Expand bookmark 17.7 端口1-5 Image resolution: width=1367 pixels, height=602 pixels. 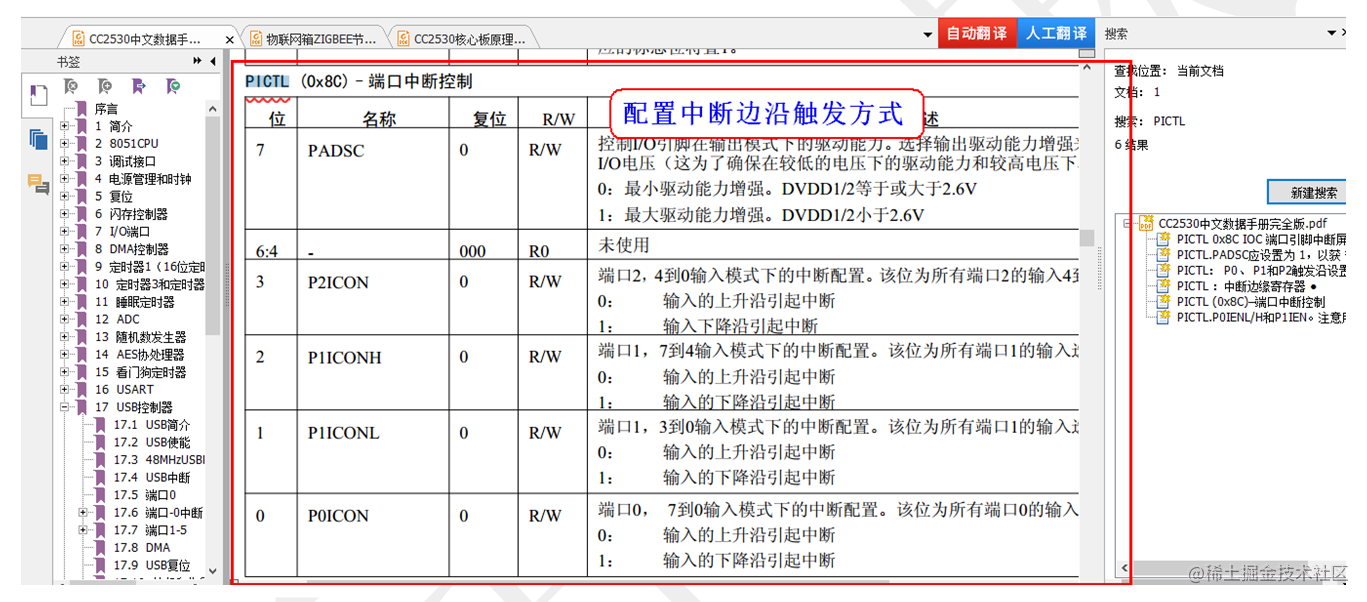83,530
